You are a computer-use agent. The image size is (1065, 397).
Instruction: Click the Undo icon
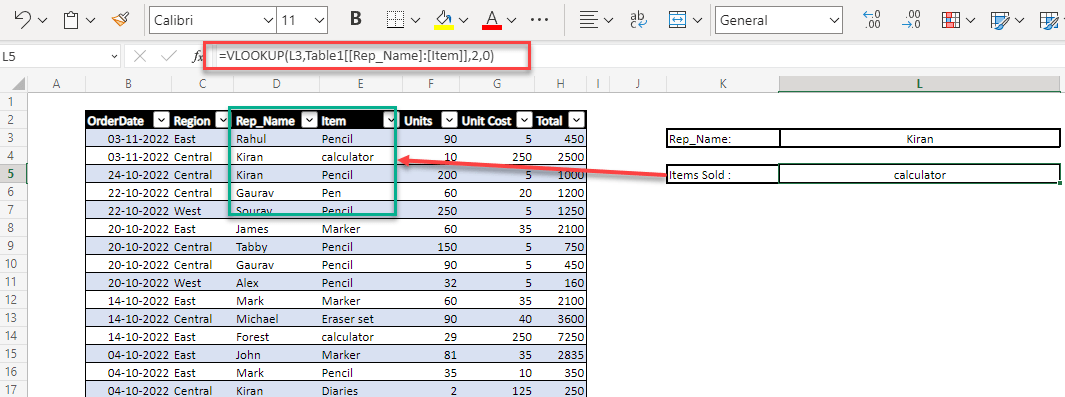pyautogui.click(x=22, y=20)
